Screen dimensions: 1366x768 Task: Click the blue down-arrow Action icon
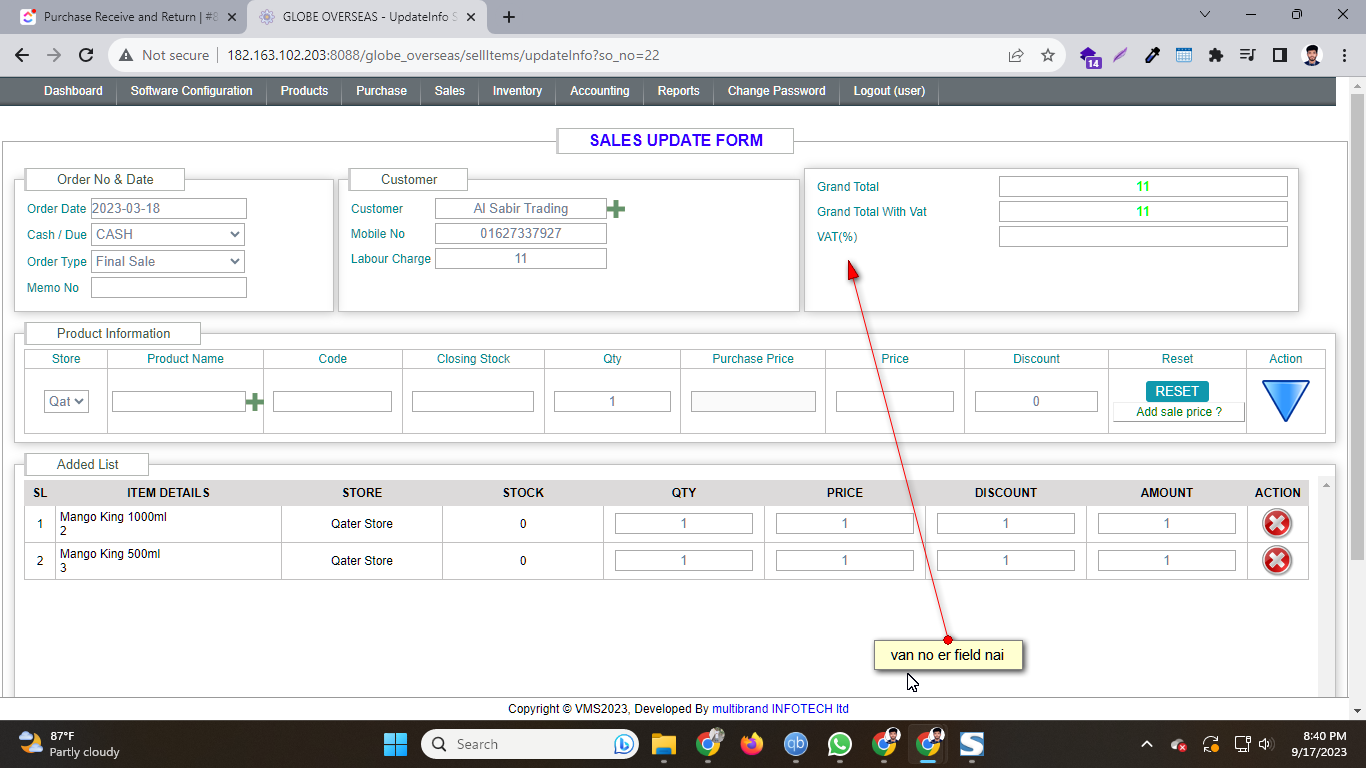[x=1285, y=400]
